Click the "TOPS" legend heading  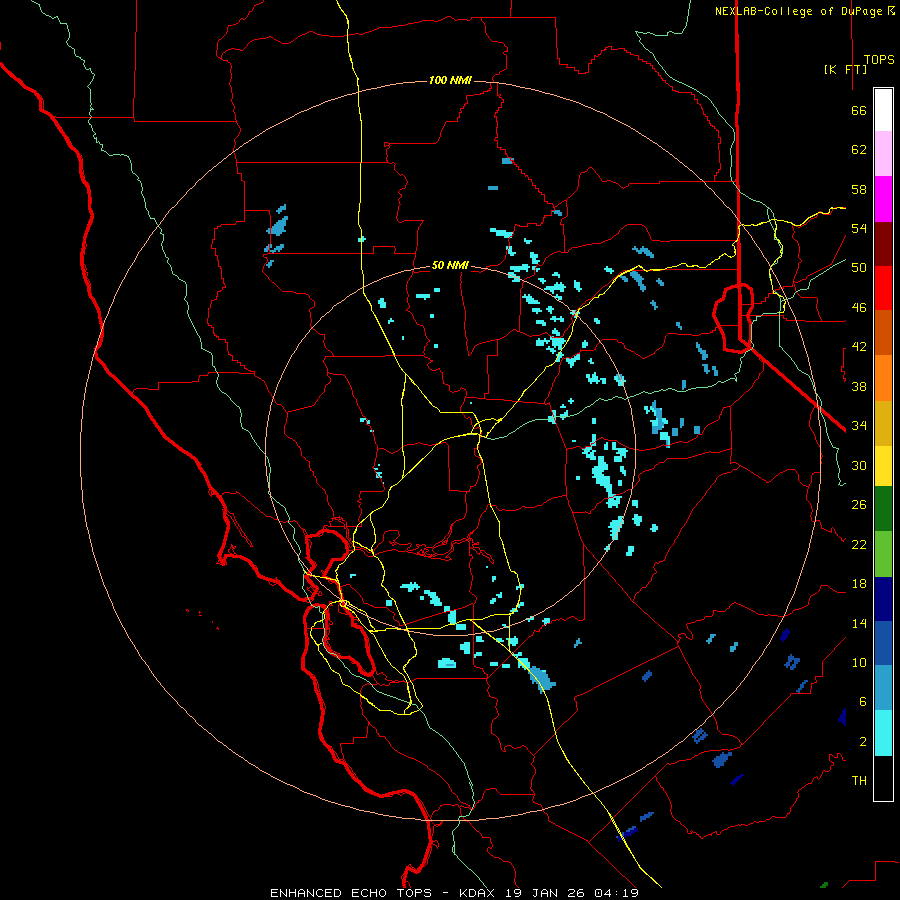pyautogui.click(x=879, y=60)
